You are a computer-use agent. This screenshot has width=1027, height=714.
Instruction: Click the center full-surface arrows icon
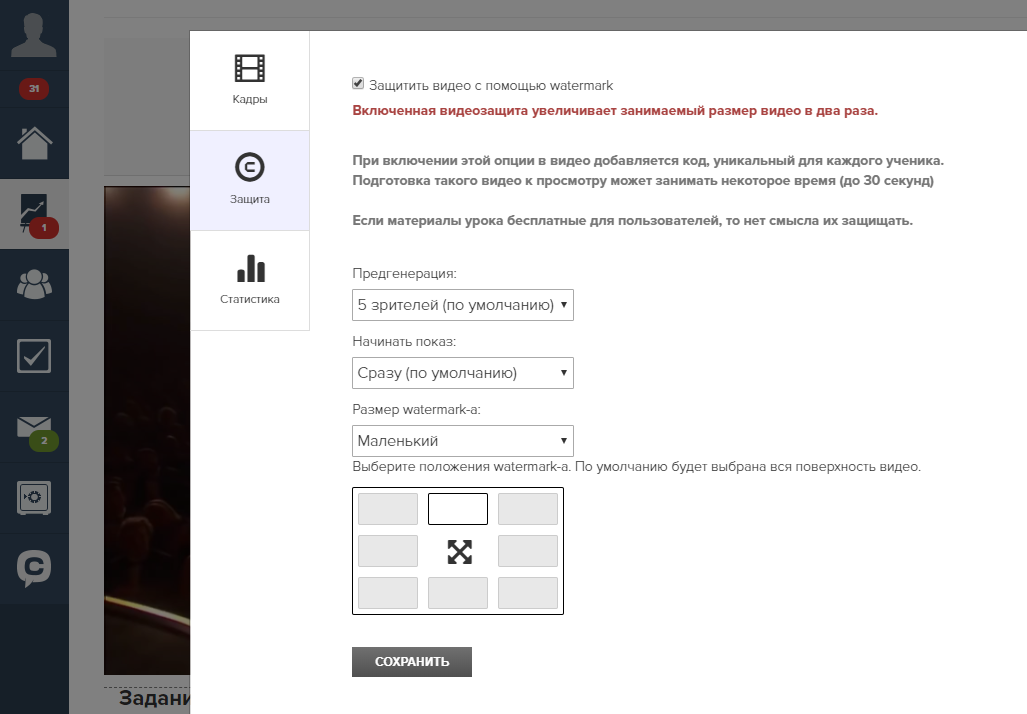pyautogui.click(x=459, y=552)
